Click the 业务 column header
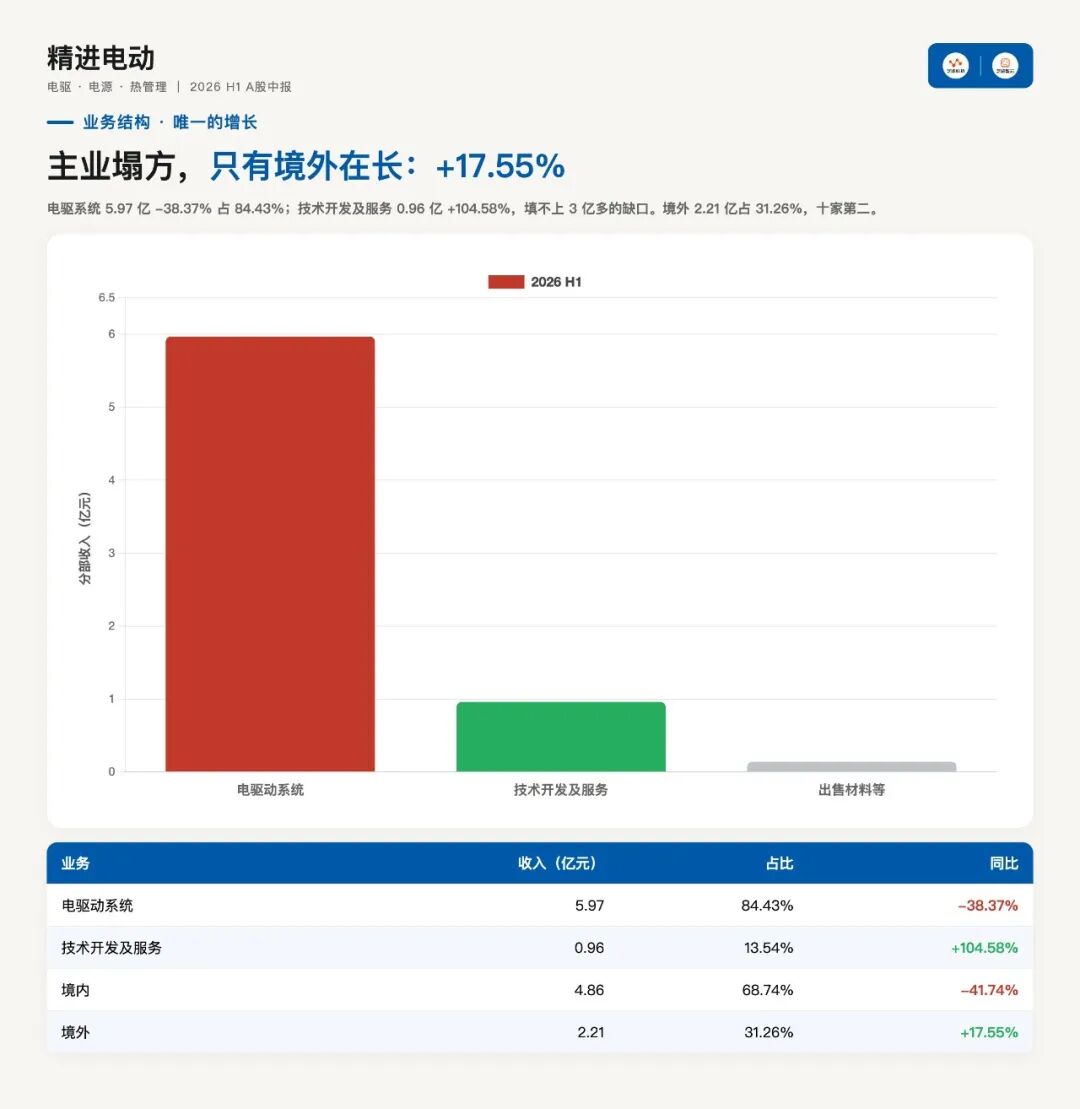The width and height of the screenshot is (1080, 1109). click(x=76, y=863)
